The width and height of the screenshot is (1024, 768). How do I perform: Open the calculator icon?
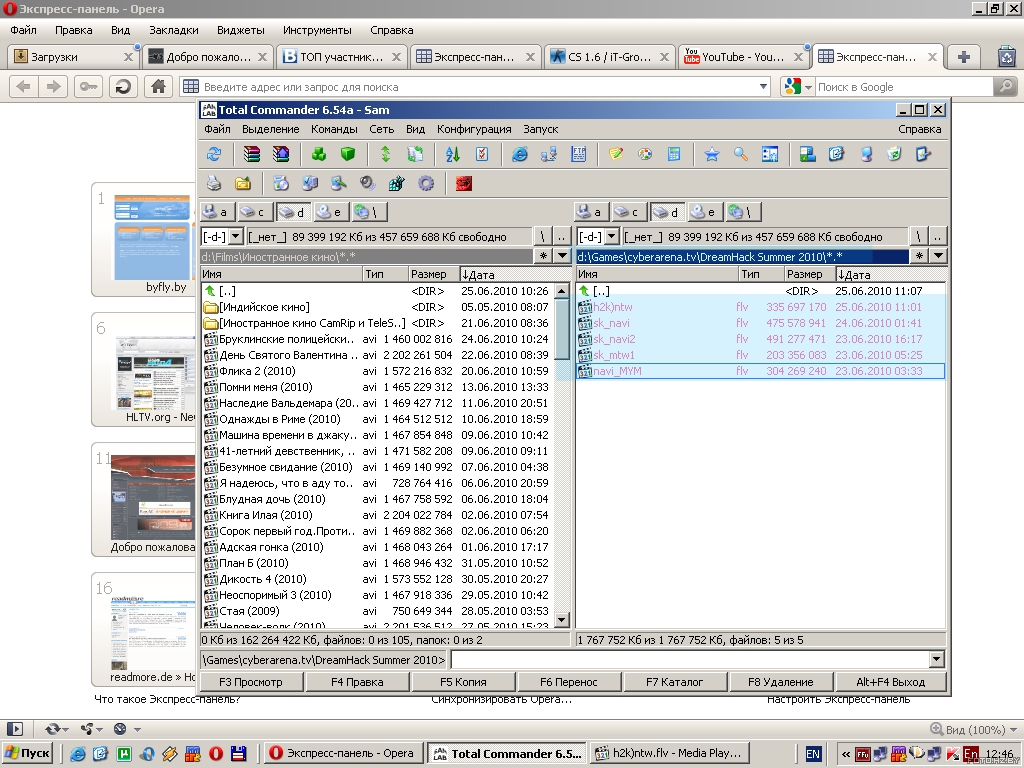[674, 154]
